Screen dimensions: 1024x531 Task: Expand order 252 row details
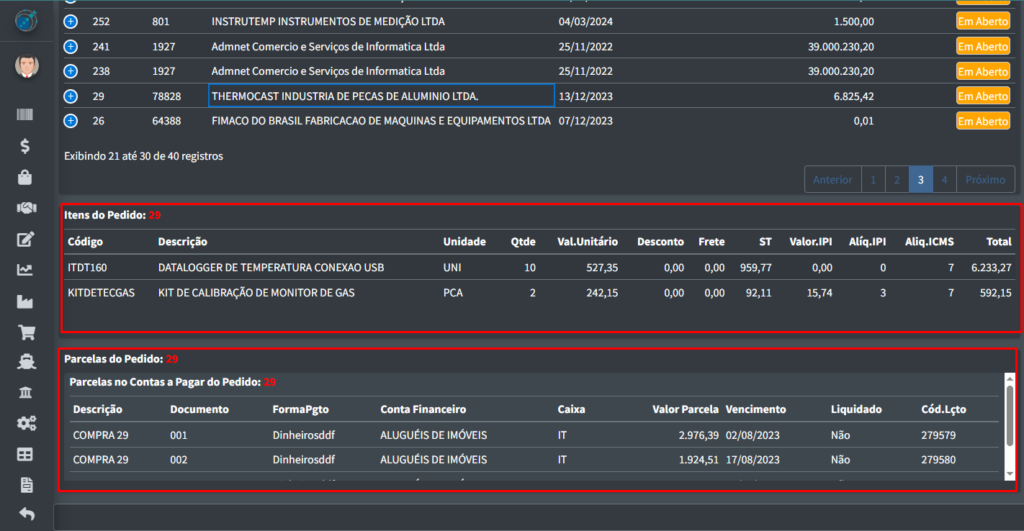point(70,21)
